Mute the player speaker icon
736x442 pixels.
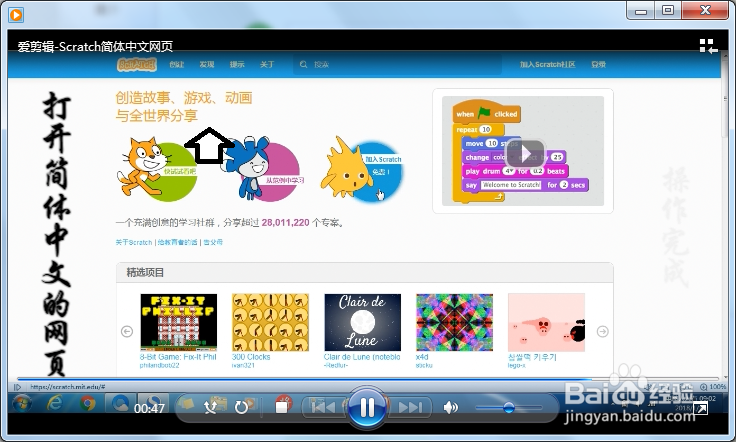click(x=450, y=407)
